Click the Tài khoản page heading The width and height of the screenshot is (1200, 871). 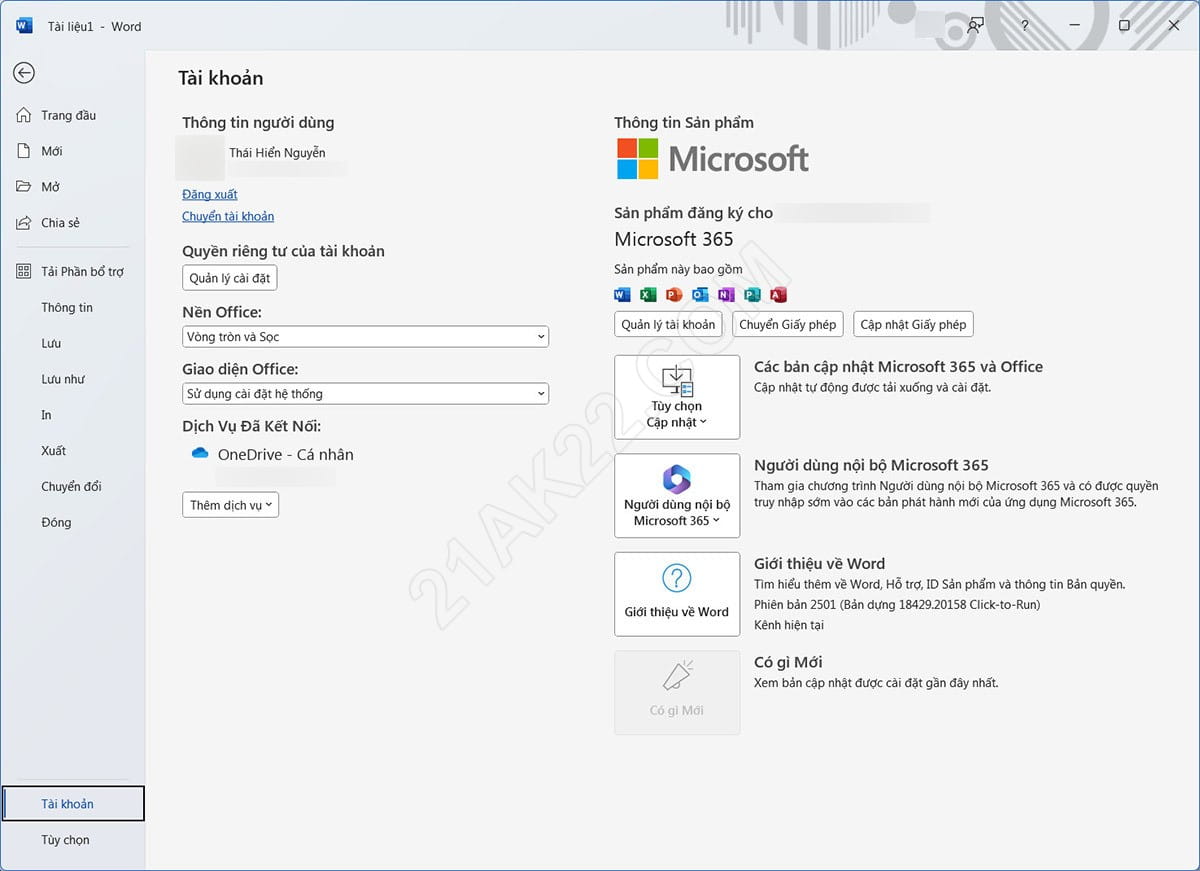221,78
